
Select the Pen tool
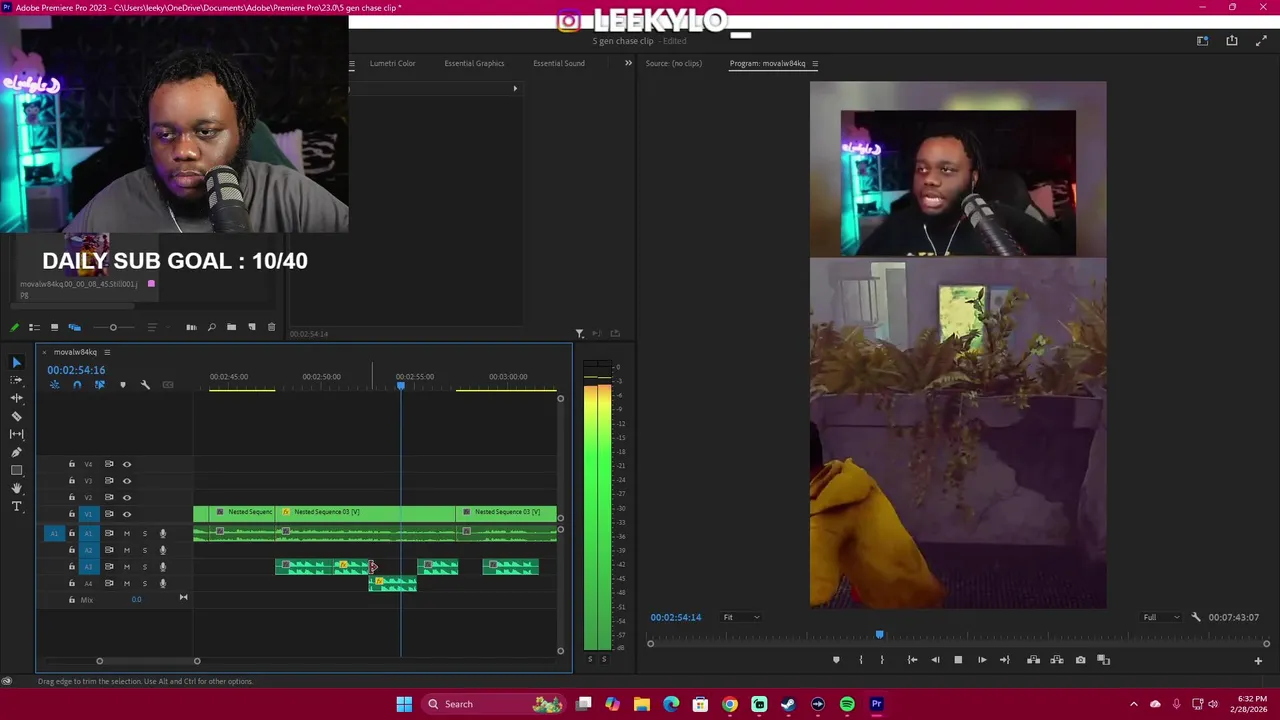tap(16, 452)
